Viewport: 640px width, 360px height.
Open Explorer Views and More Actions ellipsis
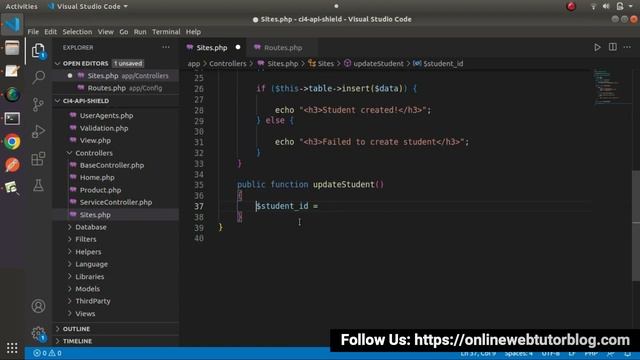point(166,47)
